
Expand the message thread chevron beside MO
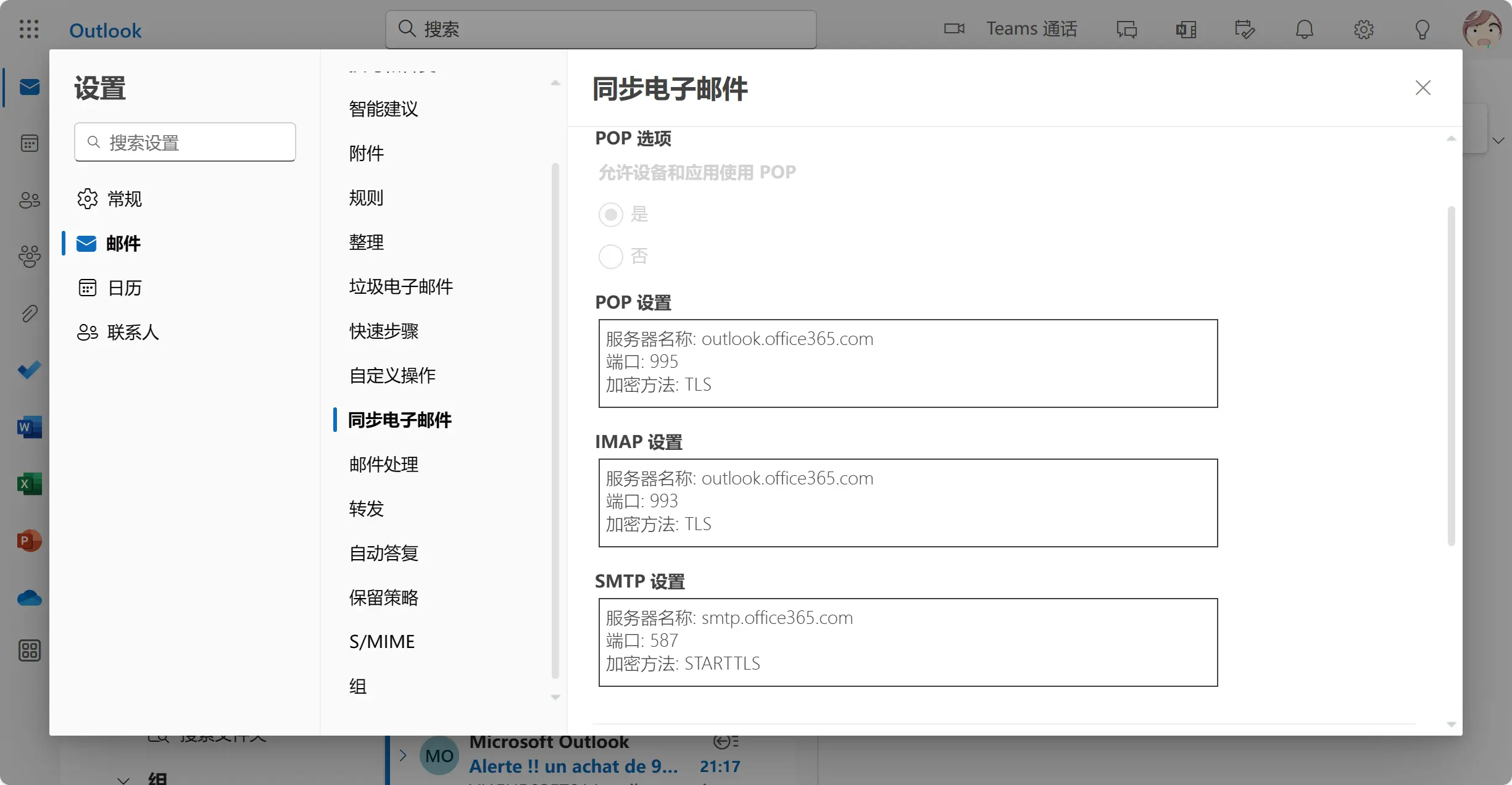(x=403, y=755)
